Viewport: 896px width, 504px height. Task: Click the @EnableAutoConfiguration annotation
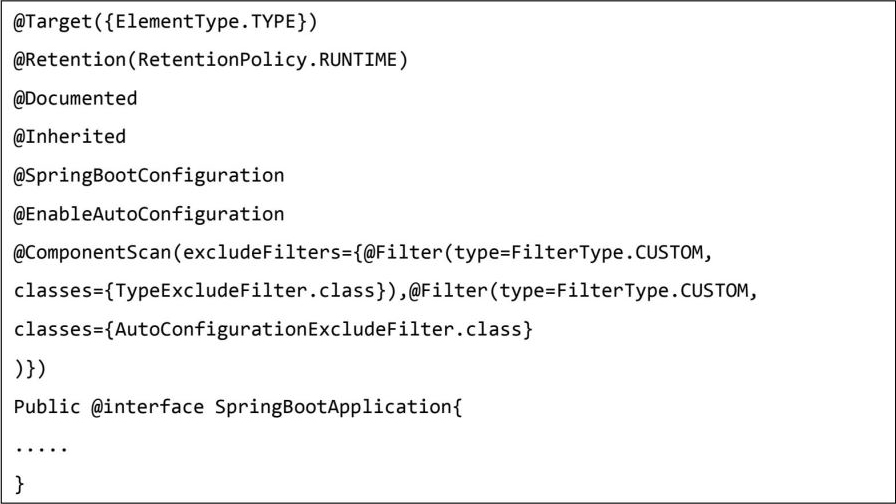point(148,213)
